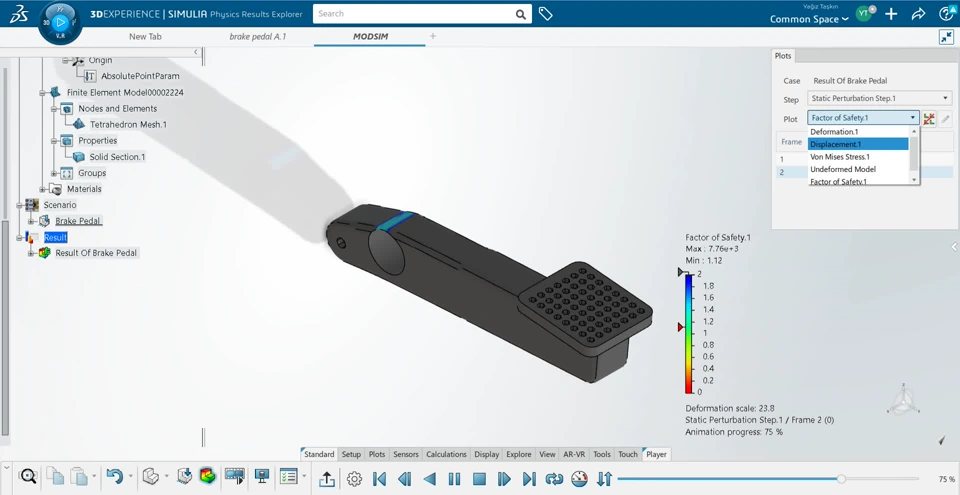
Task: Click the monitor display icon
Action: coord(262,476)
